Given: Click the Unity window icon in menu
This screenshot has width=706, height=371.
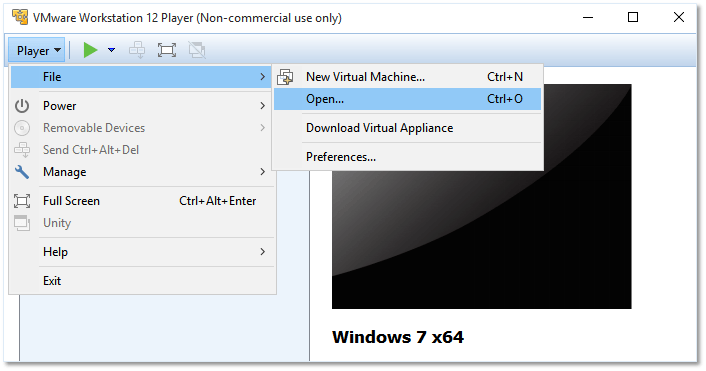Looking at the screenshot, I should 22,223.
